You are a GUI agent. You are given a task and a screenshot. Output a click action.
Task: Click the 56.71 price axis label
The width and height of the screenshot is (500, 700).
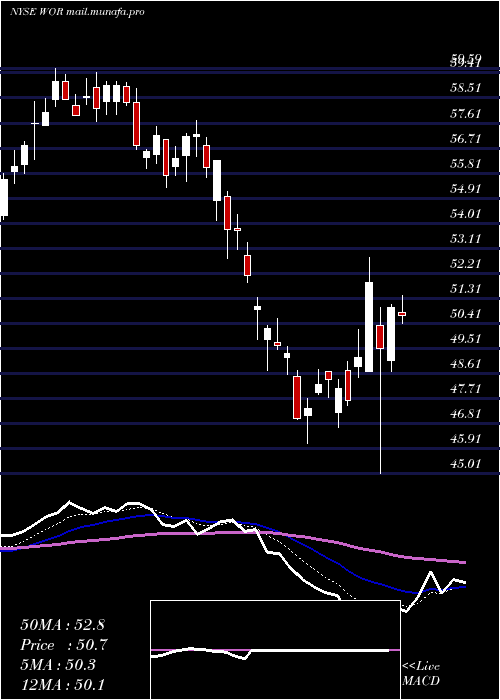(466, 138)
